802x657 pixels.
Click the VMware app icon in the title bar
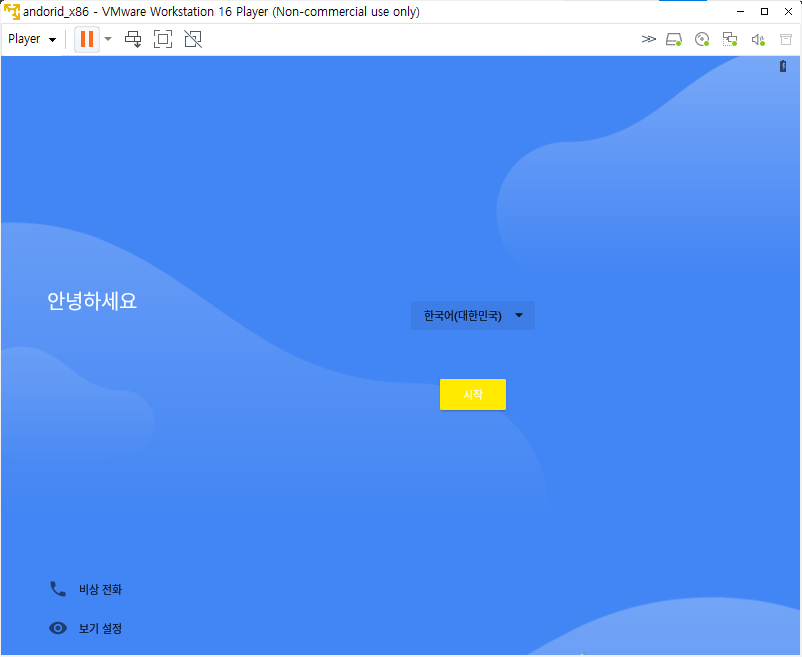click(12, 11)
